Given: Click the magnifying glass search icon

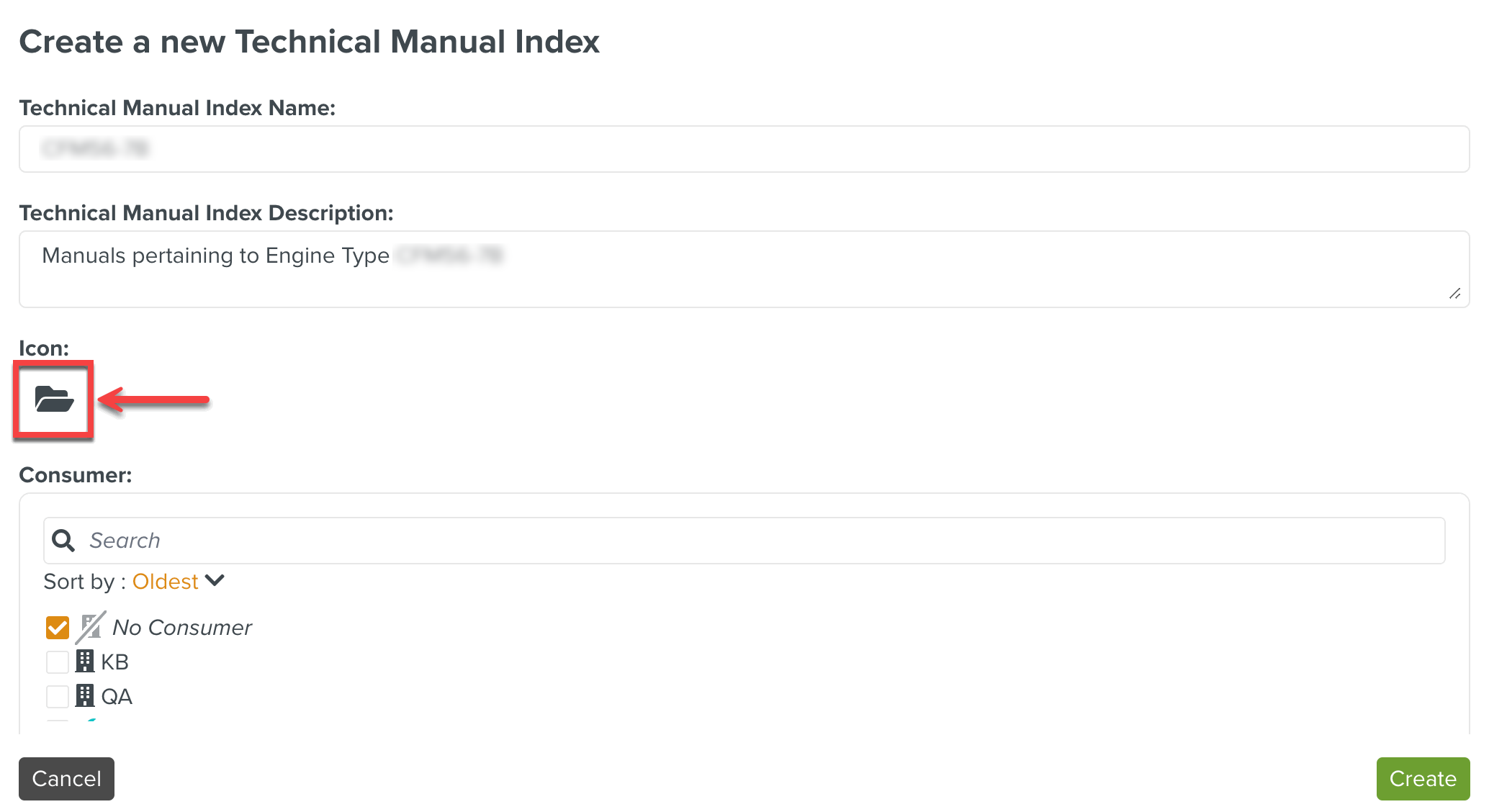Looking at the screenshot, I should click(x=63, y=541).
